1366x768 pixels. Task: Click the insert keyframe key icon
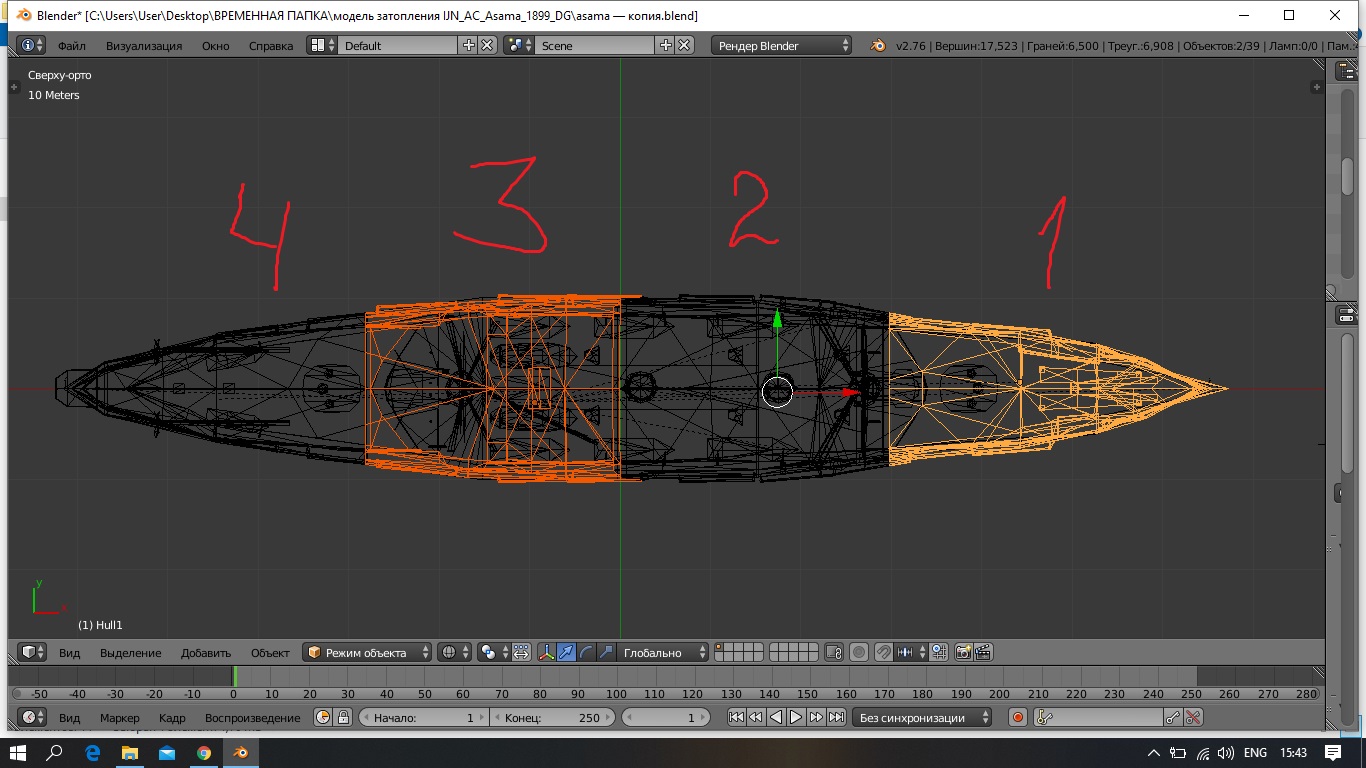1173,717
